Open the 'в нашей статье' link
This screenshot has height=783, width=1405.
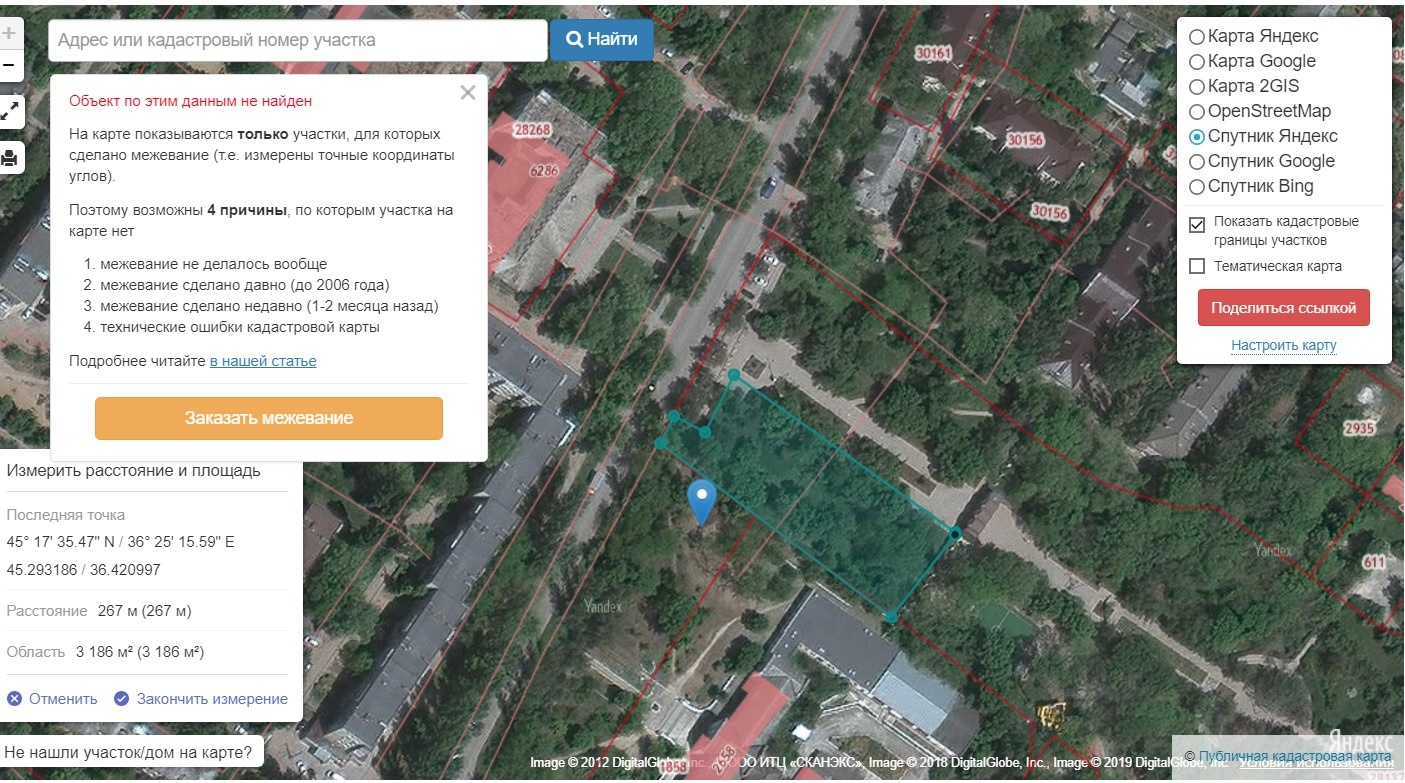click(x=263, y=361)
